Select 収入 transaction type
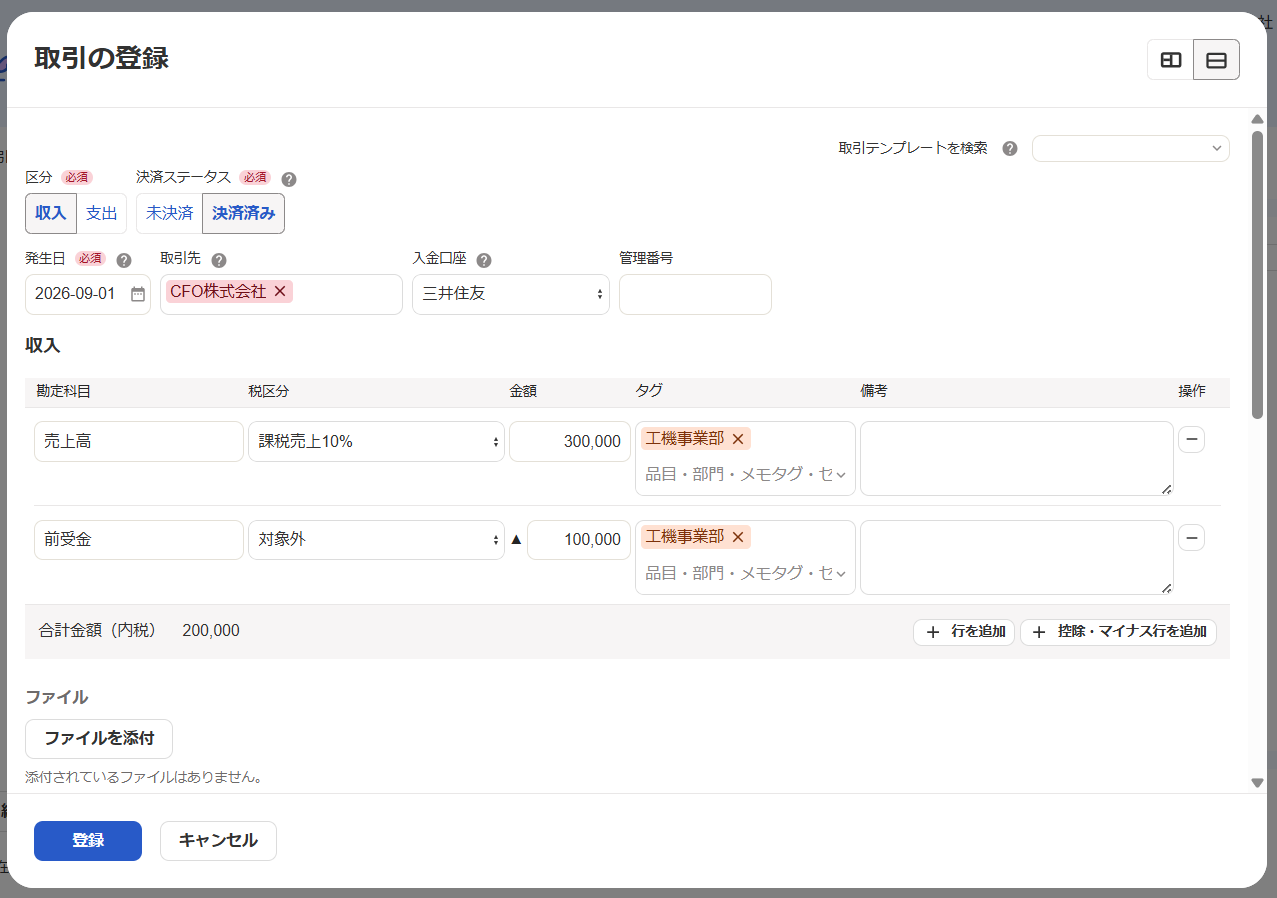Screen dimensions: 1277x898 [51, 213]
